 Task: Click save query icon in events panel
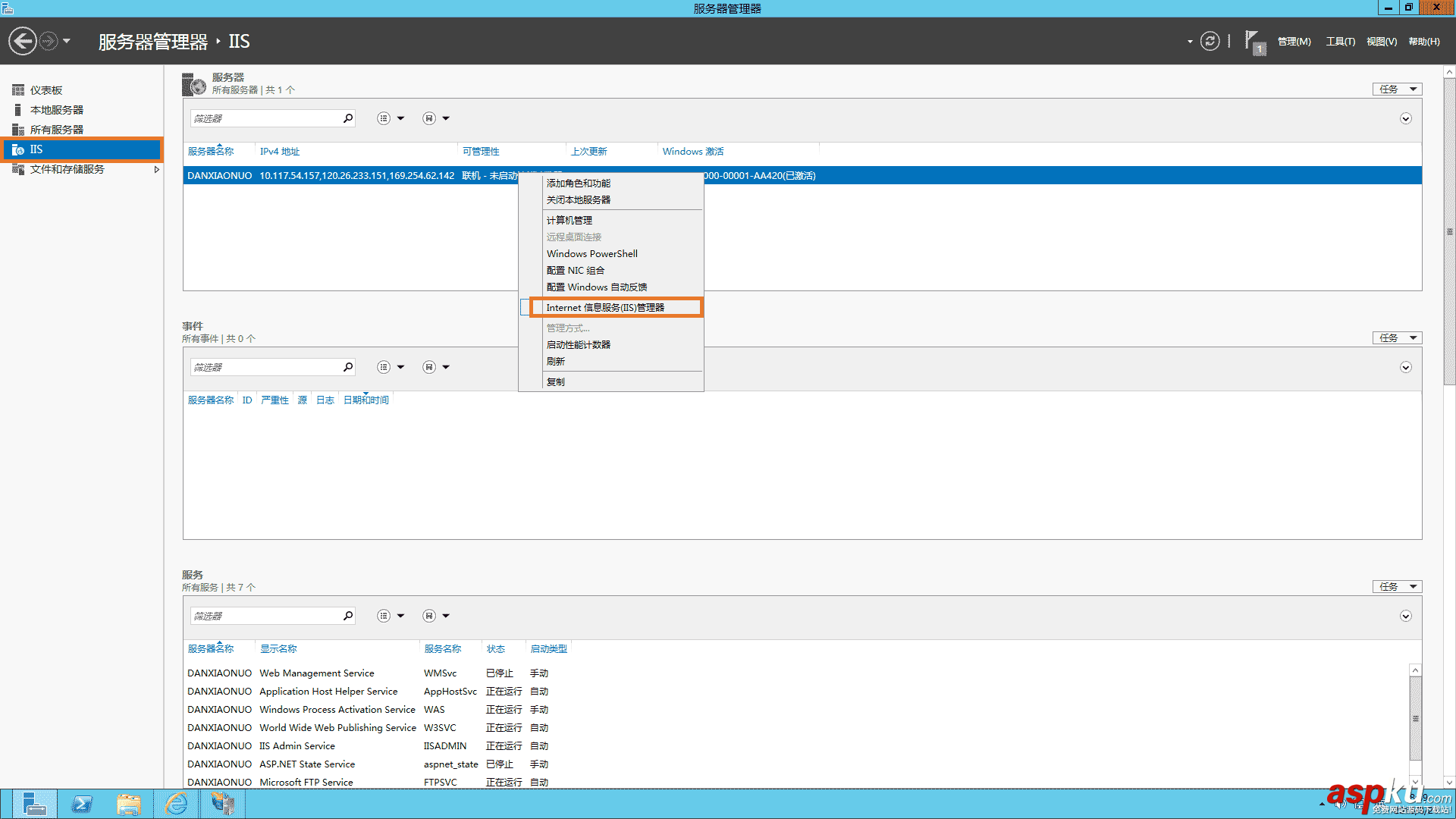pyautogui.click(x=429, y=367)
